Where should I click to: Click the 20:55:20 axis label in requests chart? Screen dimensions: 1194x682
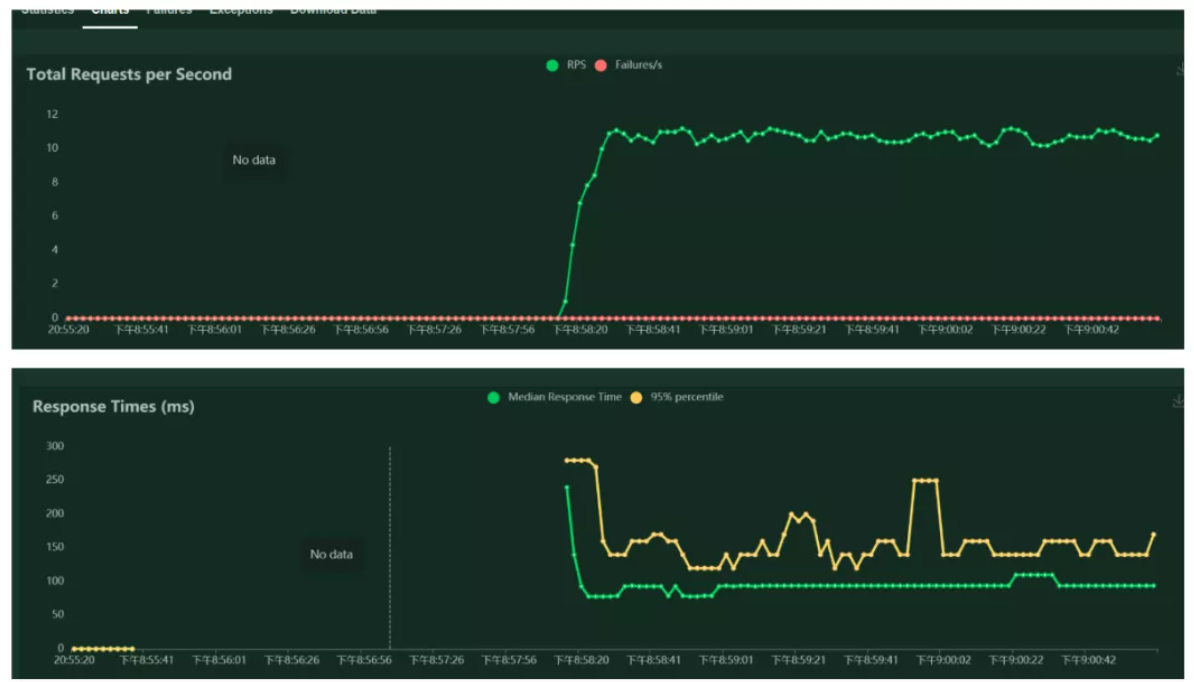coord(69,329)
